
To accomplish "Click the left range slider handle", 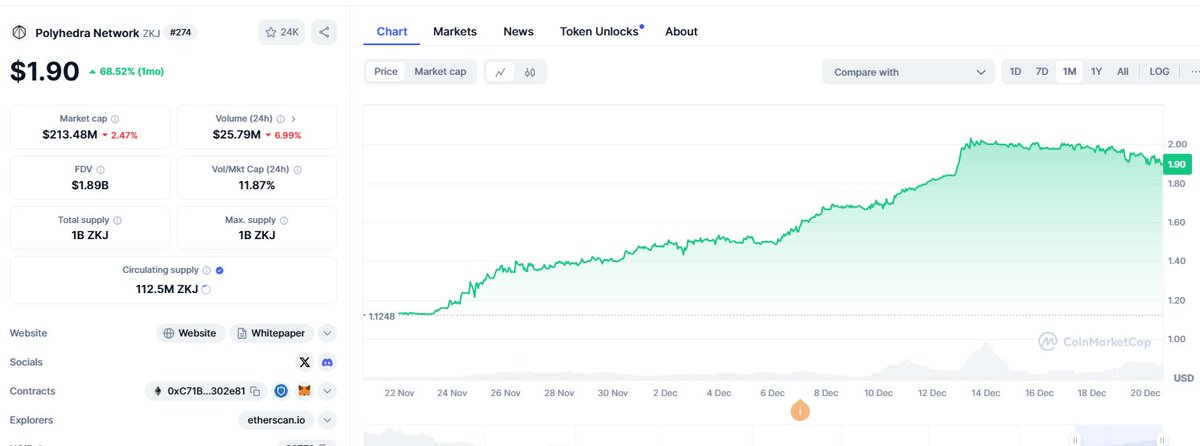I will tap(1077, 439).
